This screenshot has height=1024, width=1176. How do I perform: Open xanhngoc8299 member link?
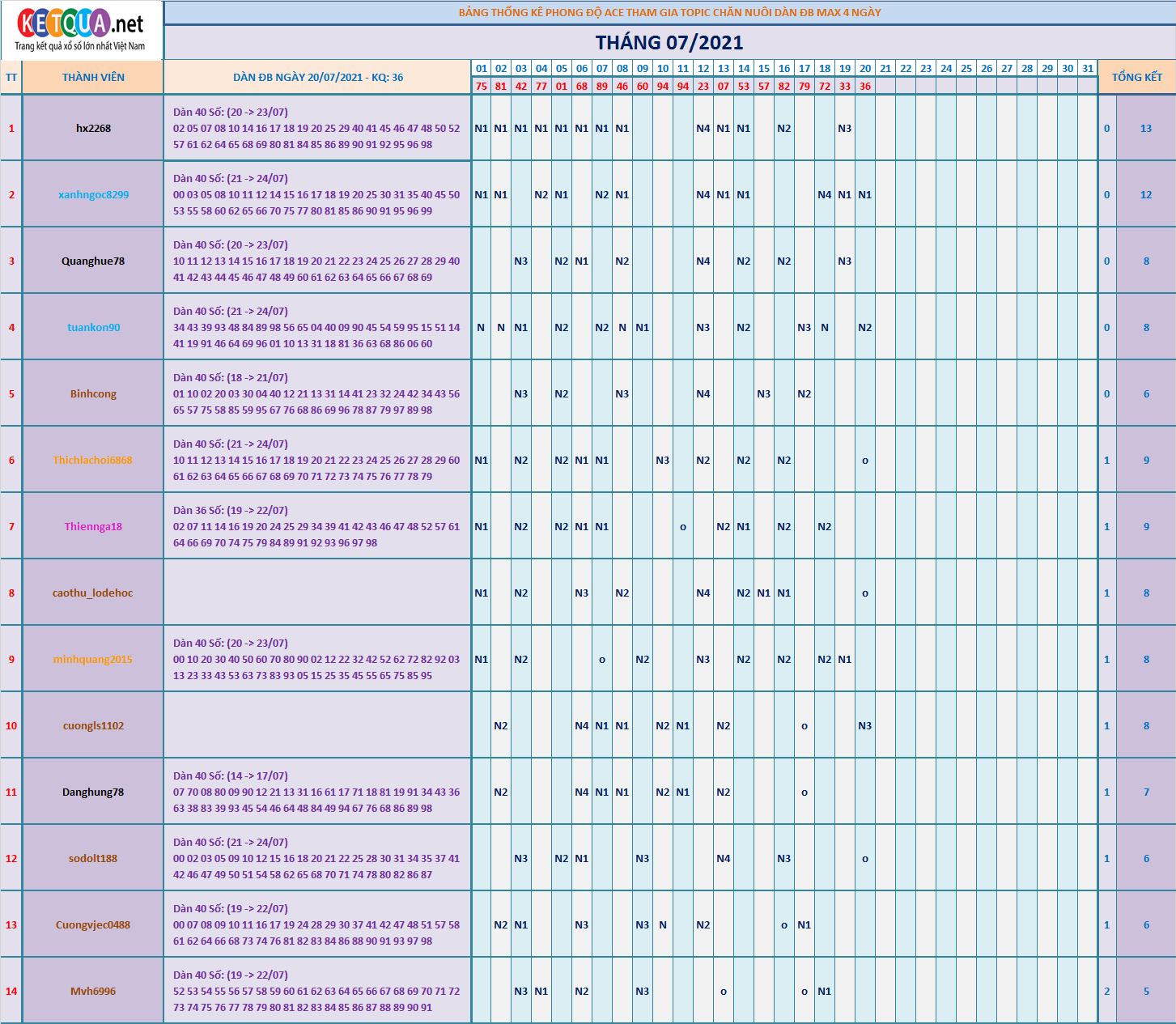point(93,195)
